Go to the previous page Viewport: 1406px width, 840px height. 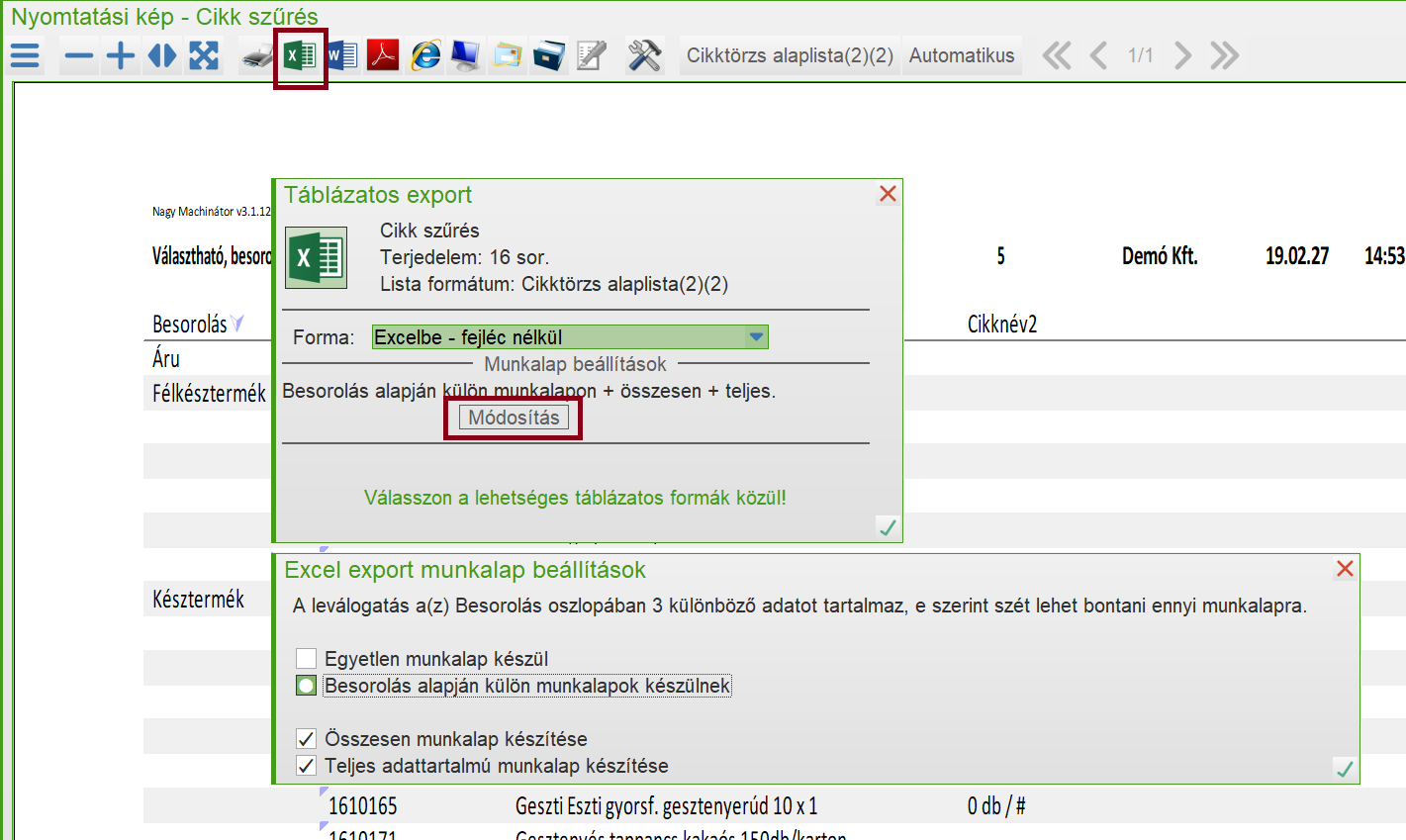[1098, 55]
